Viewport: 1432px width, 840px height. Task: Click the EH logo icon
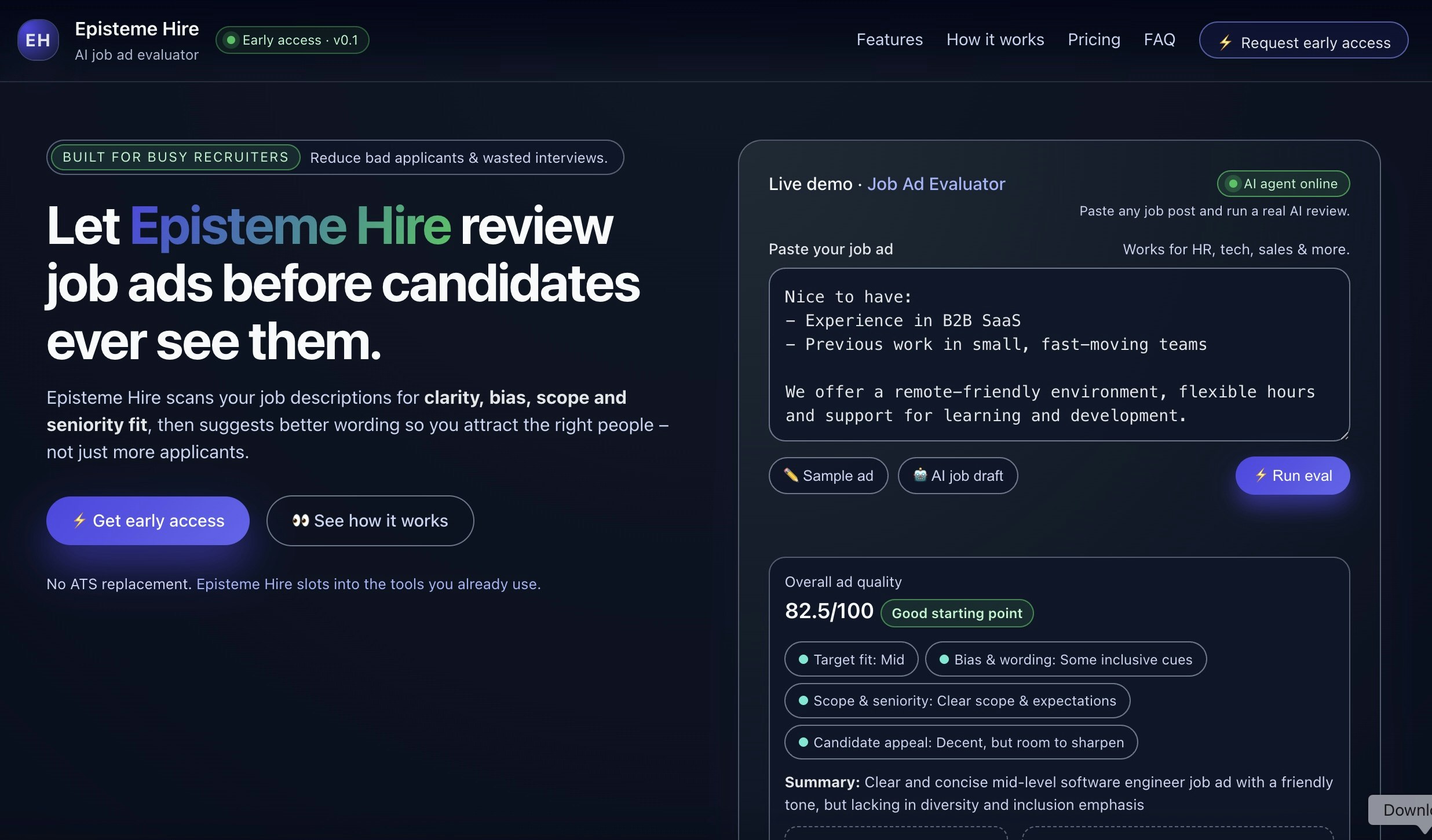pyautogui.click(x=38, y=39)
